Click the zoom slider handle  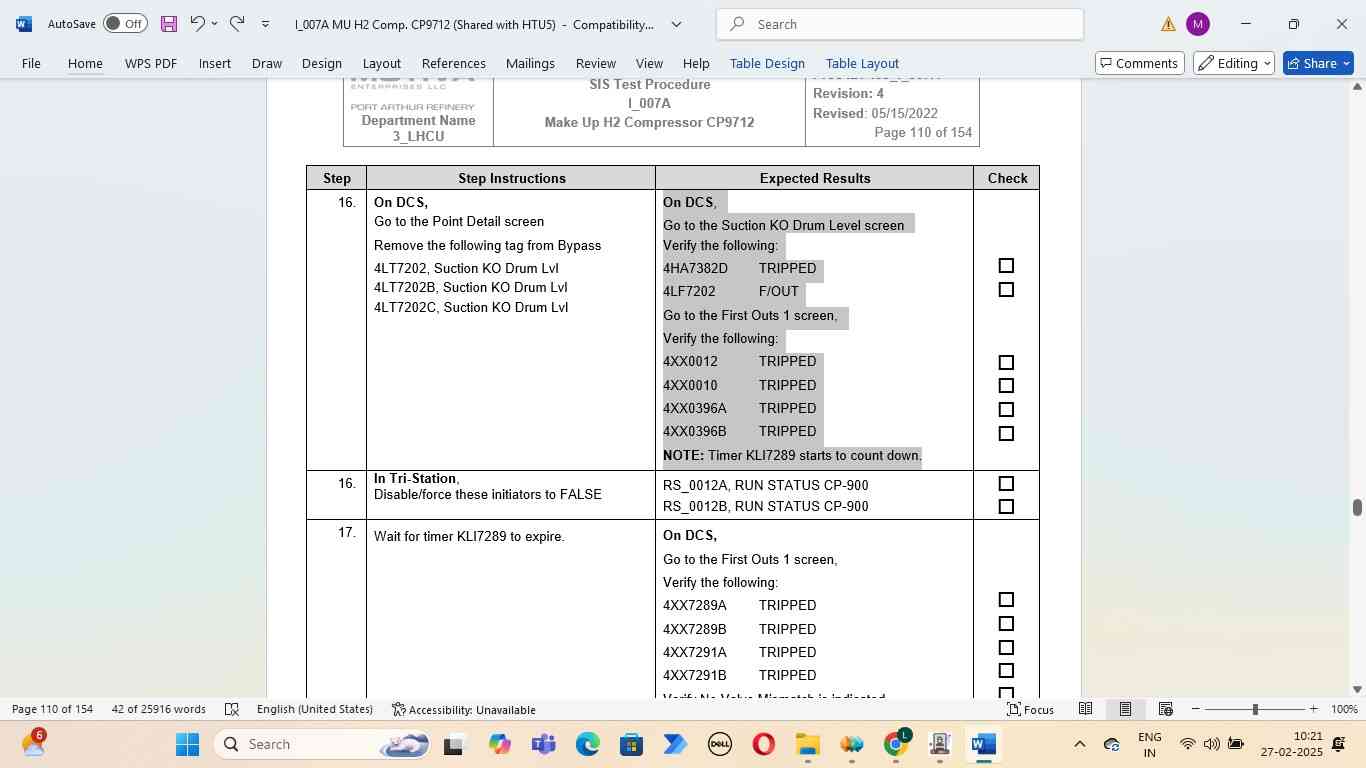[x=1255, y=709]
